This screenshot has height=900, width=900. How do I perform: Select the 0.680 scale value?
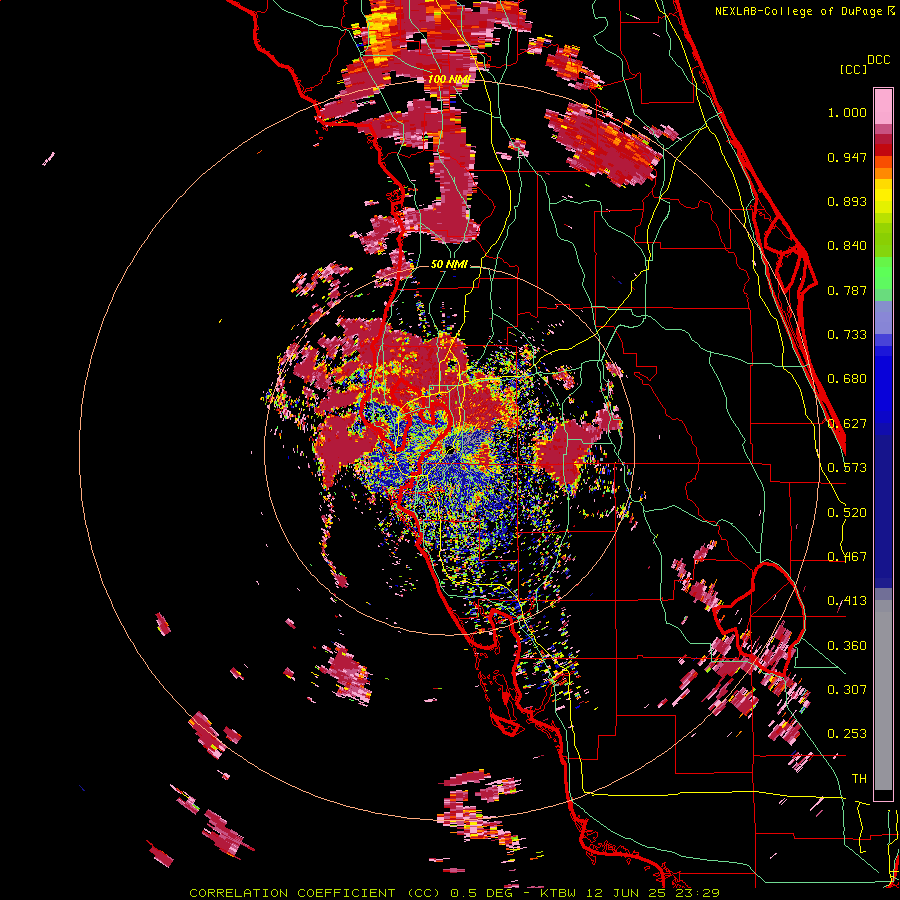coord(847,379)
